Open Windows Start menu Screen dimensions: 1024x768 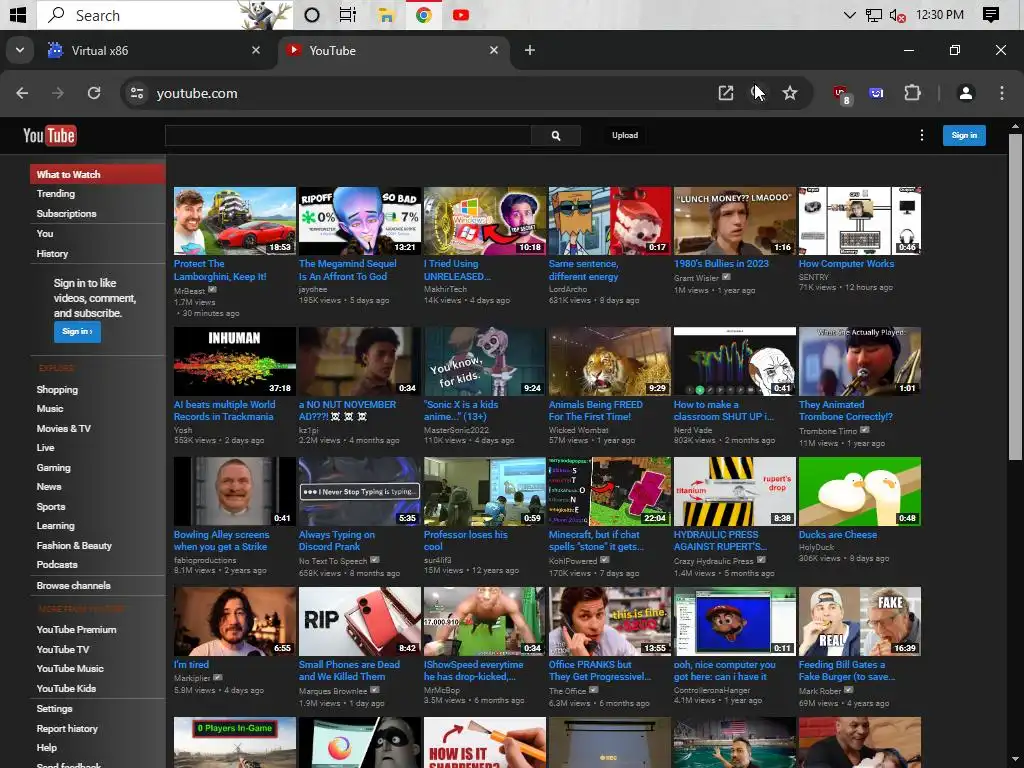pyautogui.click(x=18, y=14)
